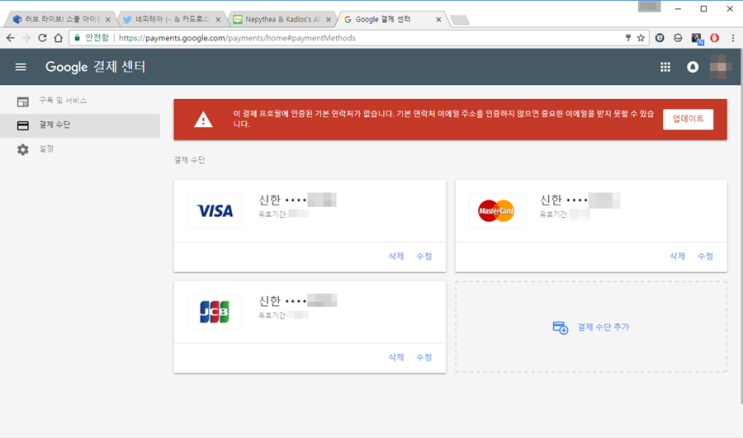Open 설정 in the sidebar
Image resolution: width=743 pixels, height=438 pixels.
[80, 149]
